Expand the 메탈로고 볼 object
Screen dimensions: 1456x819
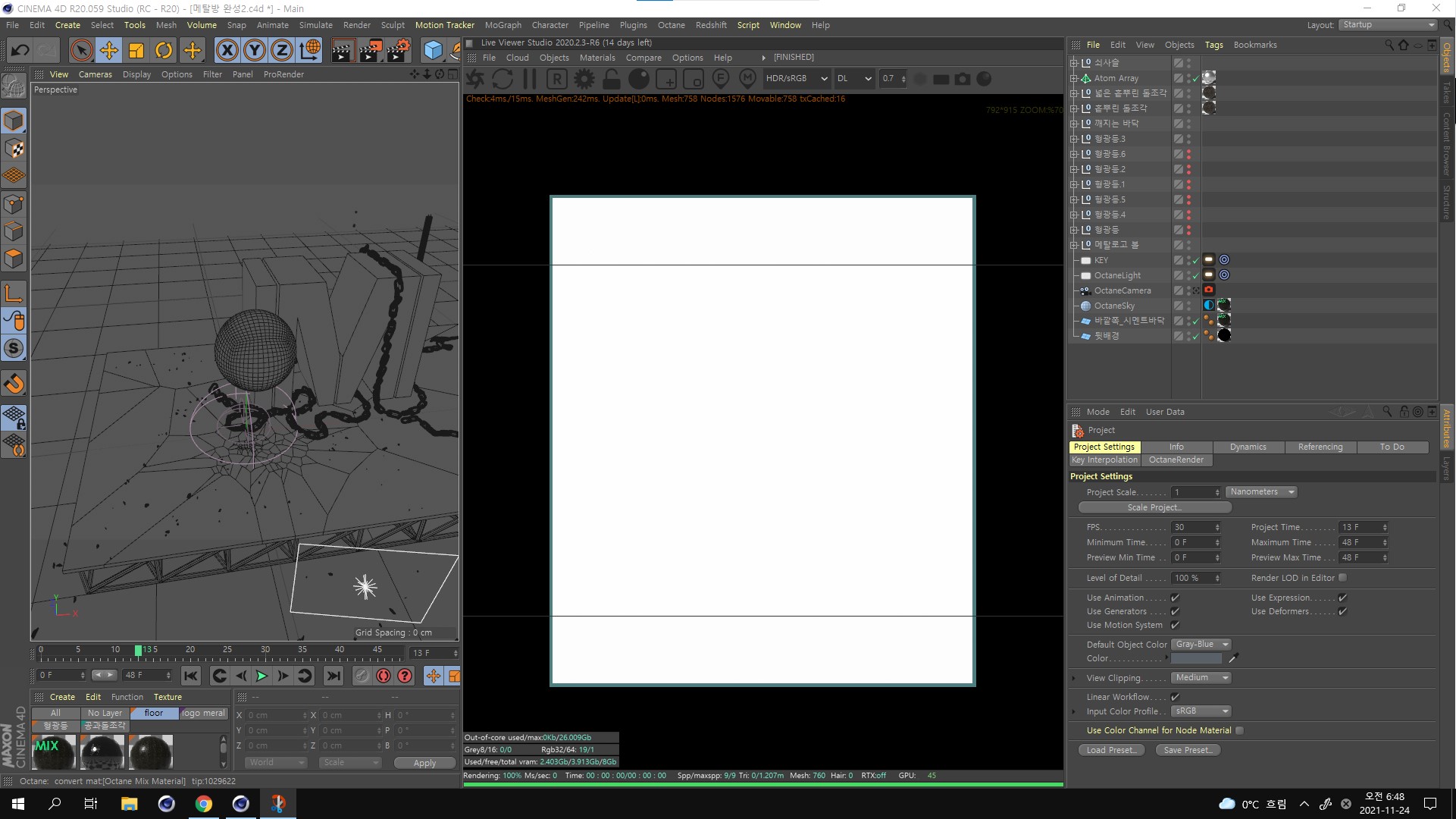pyautogui.click(x=1073, y=245)
